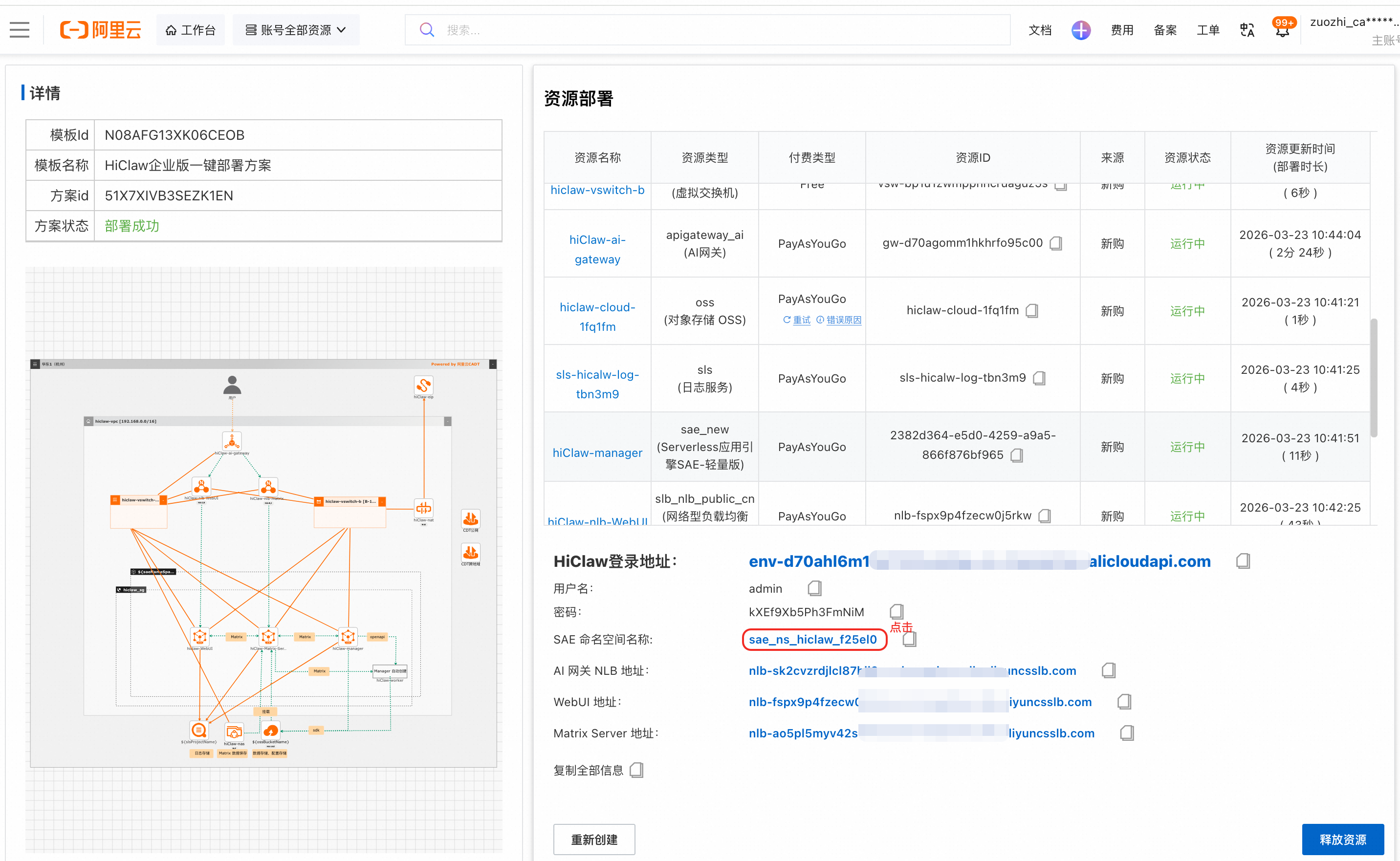Go to 工作台 workbench
Image resolution: width=1400 pixels, height=861 pixels.
coord(190,30)
